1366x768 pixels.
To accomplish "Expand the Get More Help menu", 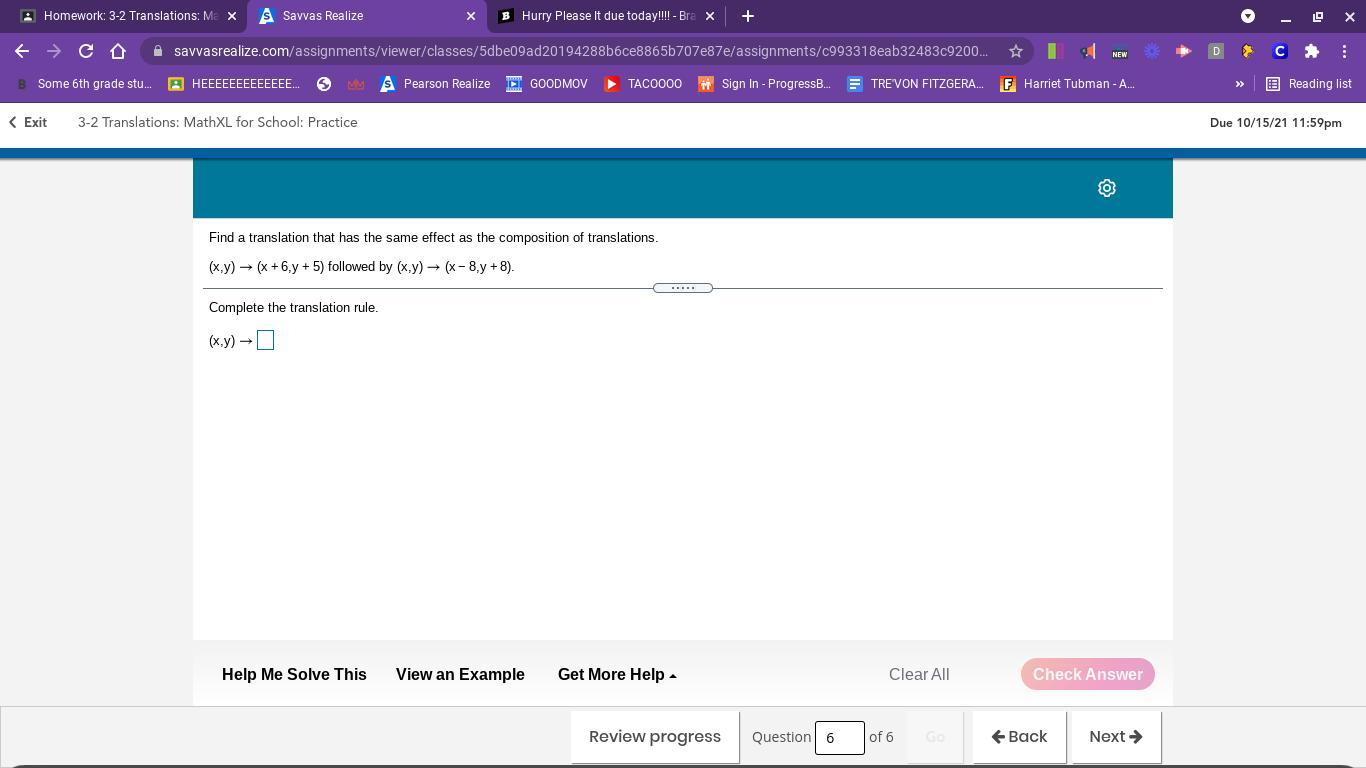I will pyautogui.click(x=617, y=674).
